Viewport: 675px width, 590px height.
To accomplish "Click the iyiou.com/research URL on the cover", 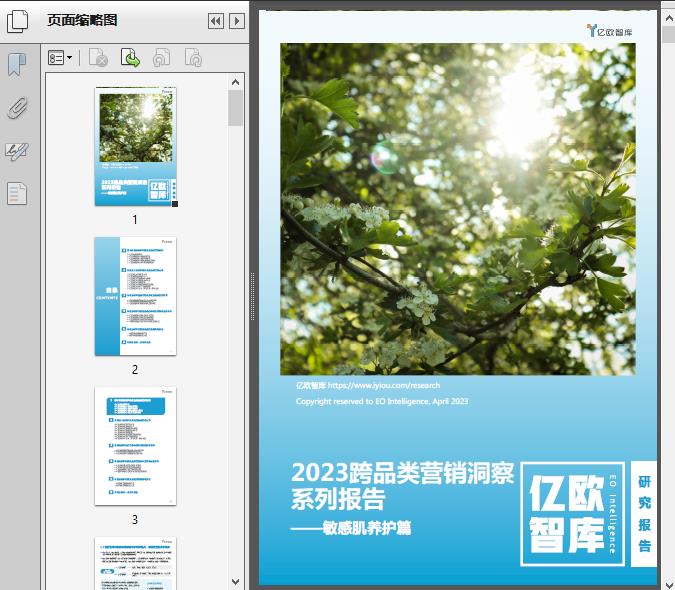I will pyautogui.click(x=384, y=385).
